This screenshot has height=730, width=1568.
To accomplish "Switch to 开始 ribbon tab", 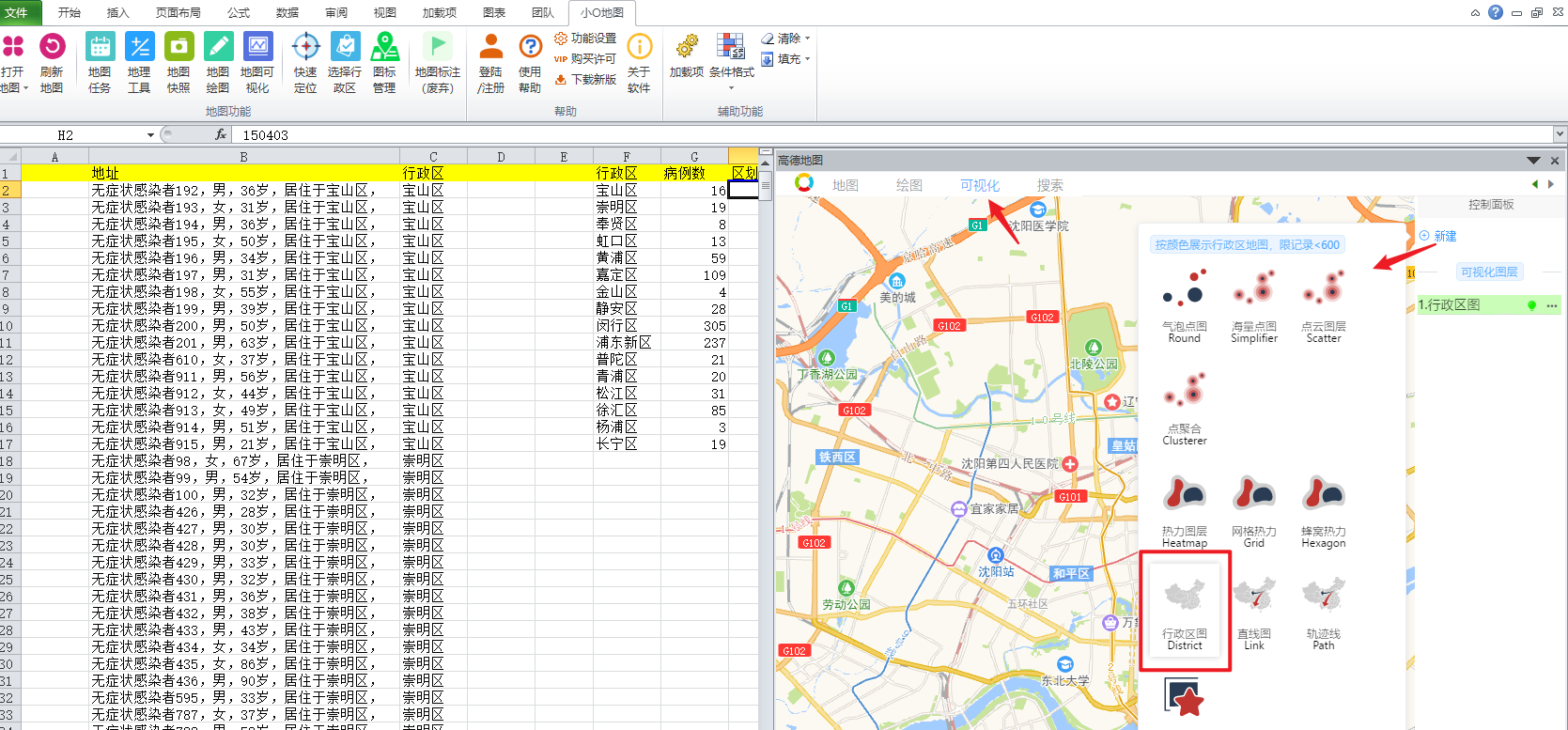I will [x=70, y=13].
